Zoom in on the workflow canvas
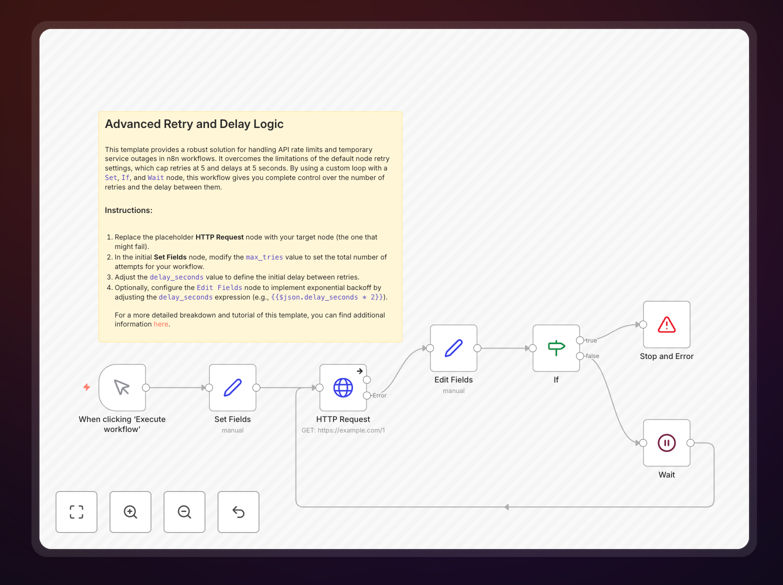The height and width of the screenshot is (585, 783). 130,512
